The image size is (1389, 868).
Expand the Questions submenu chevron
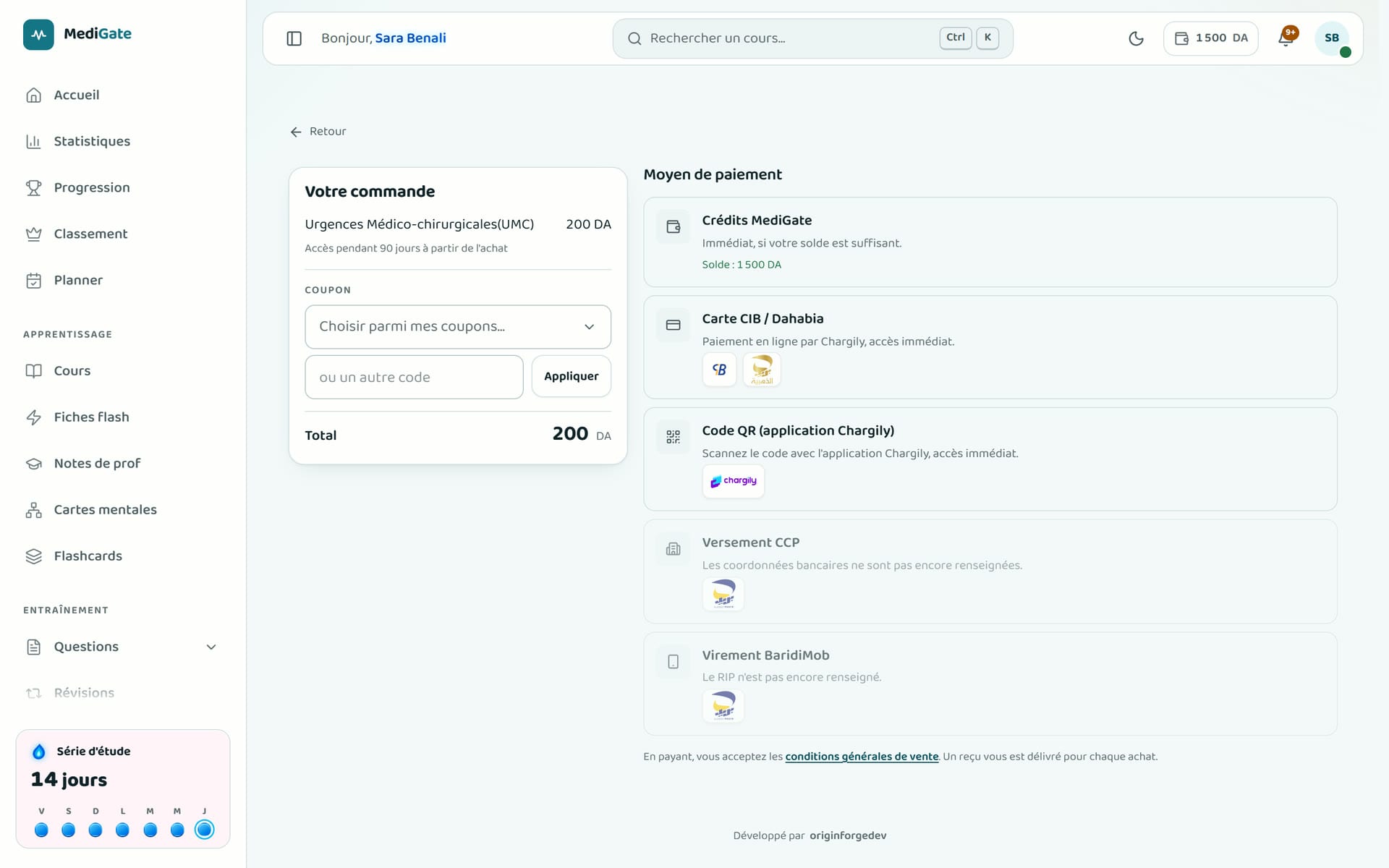pos(211,647)
